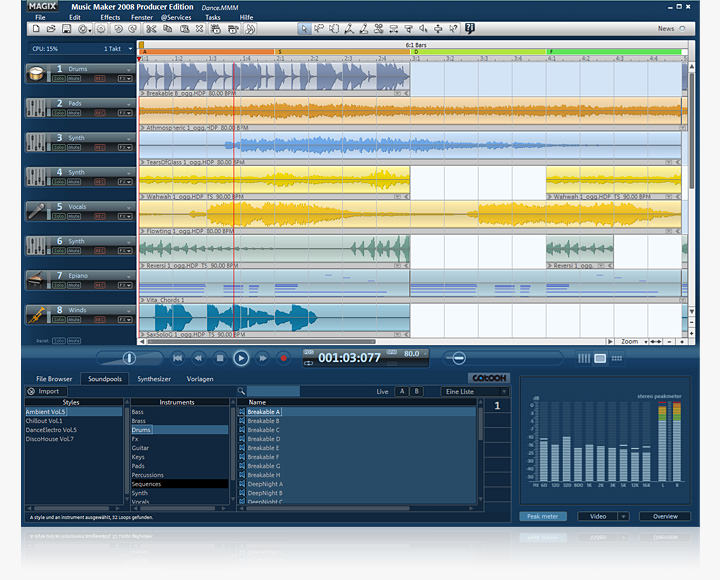The width and height of the screenshot is (720, 580).
Task: Solo the Drums track
Action: point(59,79)
